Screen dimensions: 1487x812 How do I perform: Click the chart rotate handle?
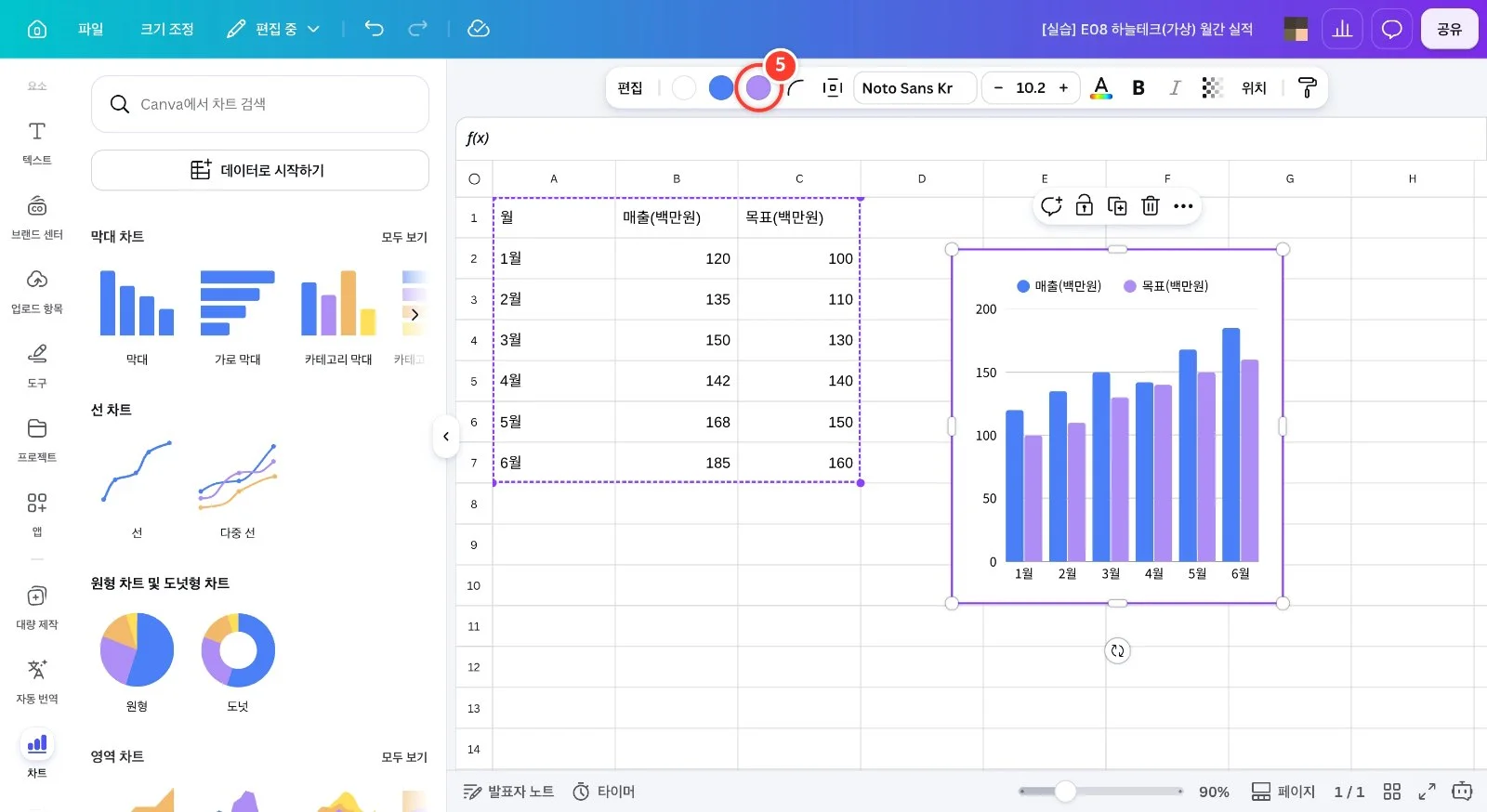(1117, 650)
